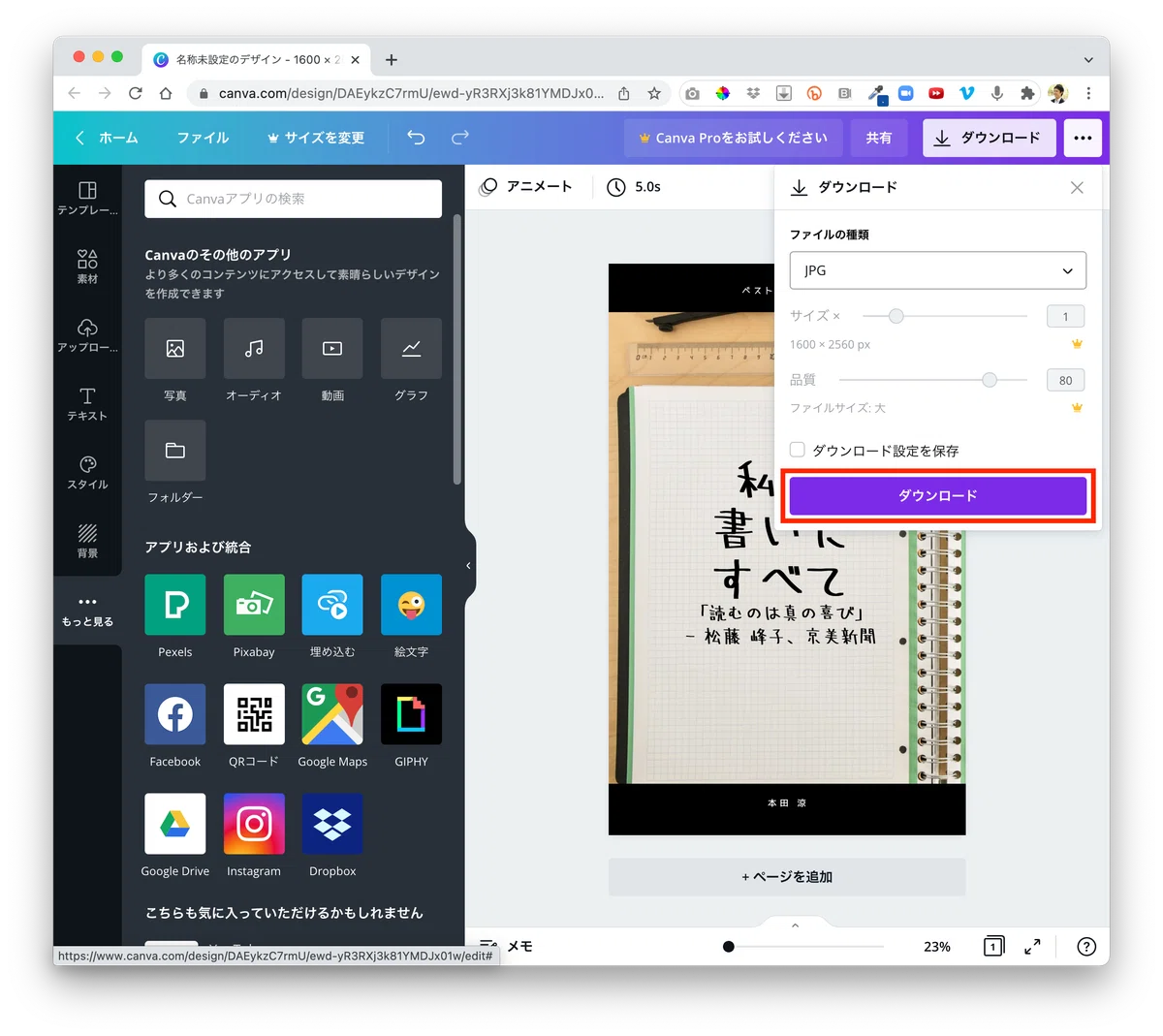Select もっと見る more sidebar tab
Viewport: 1163px width, 1036px height.
tap(87, 611)
